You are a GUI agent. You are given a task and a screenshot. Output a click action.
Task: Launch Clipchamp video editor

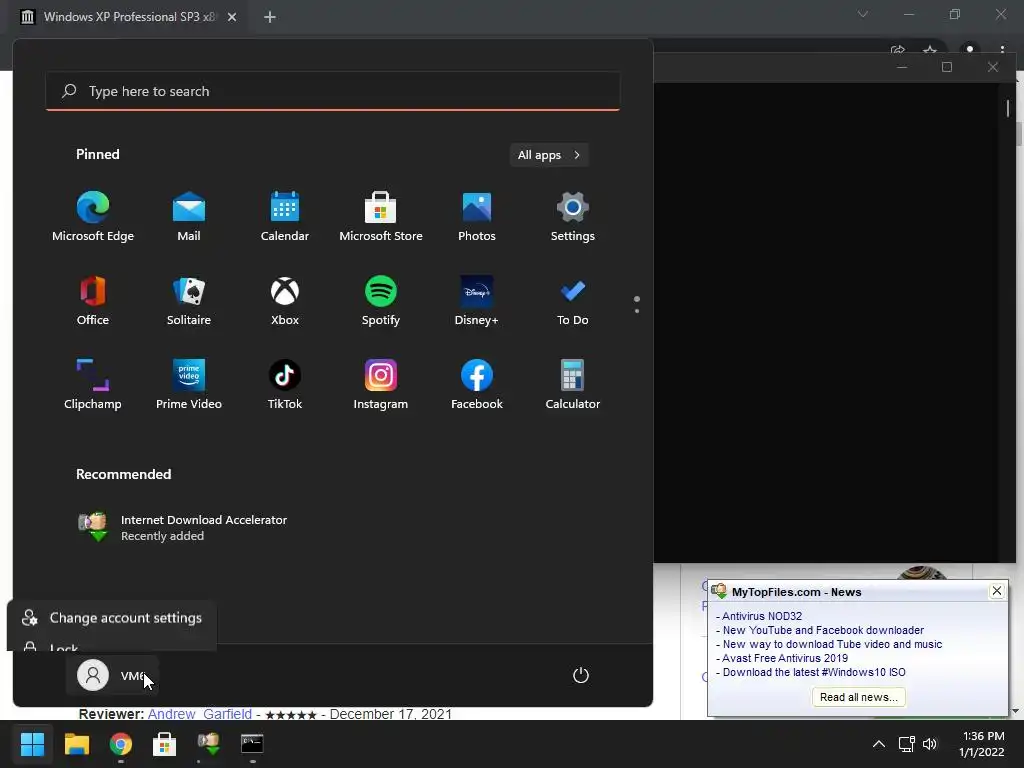(x=93, y=385)
